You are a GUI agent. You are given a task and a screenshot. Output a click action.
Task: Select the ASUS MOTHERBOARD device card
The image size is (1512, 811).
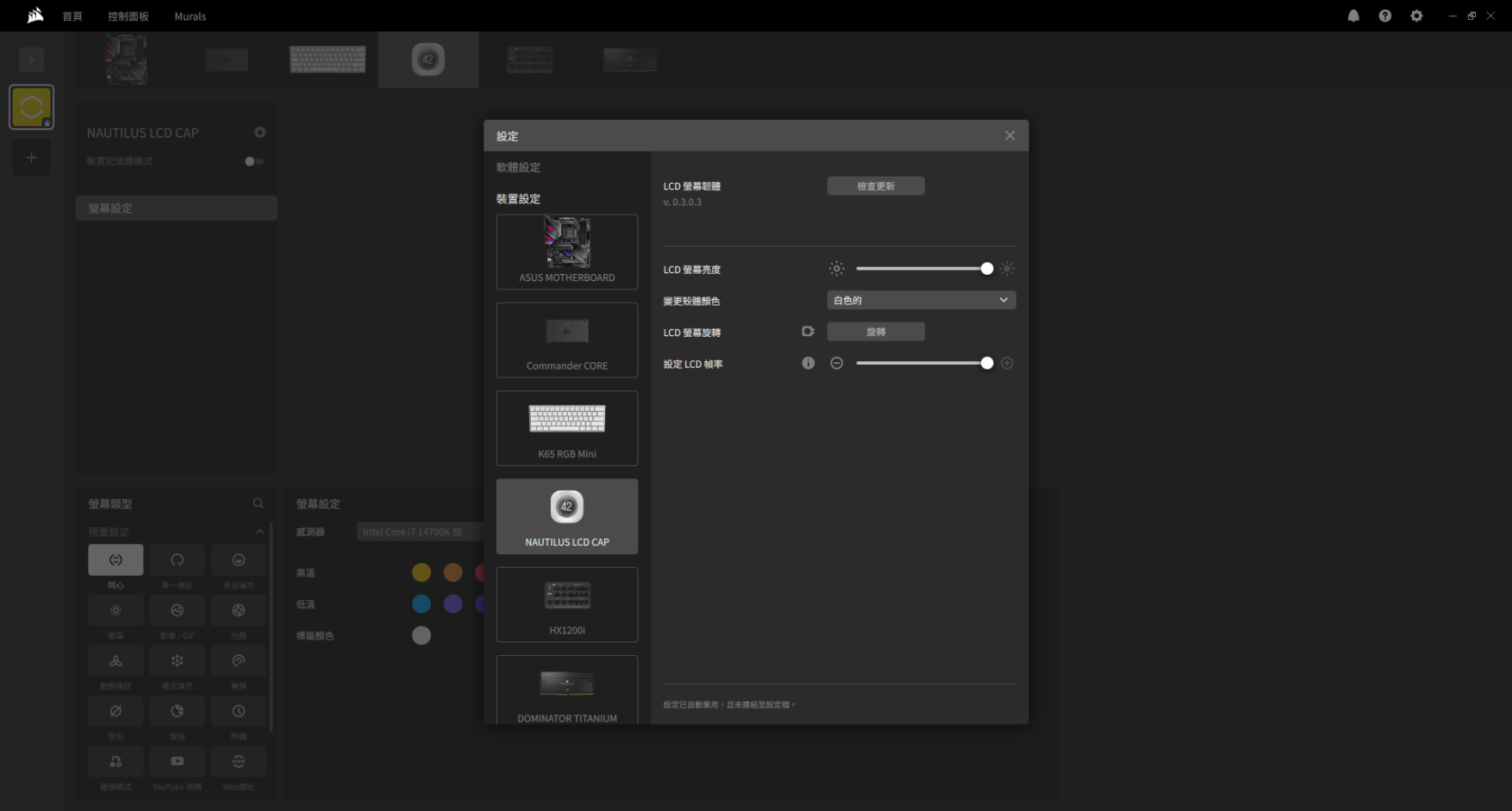point(567,251)
